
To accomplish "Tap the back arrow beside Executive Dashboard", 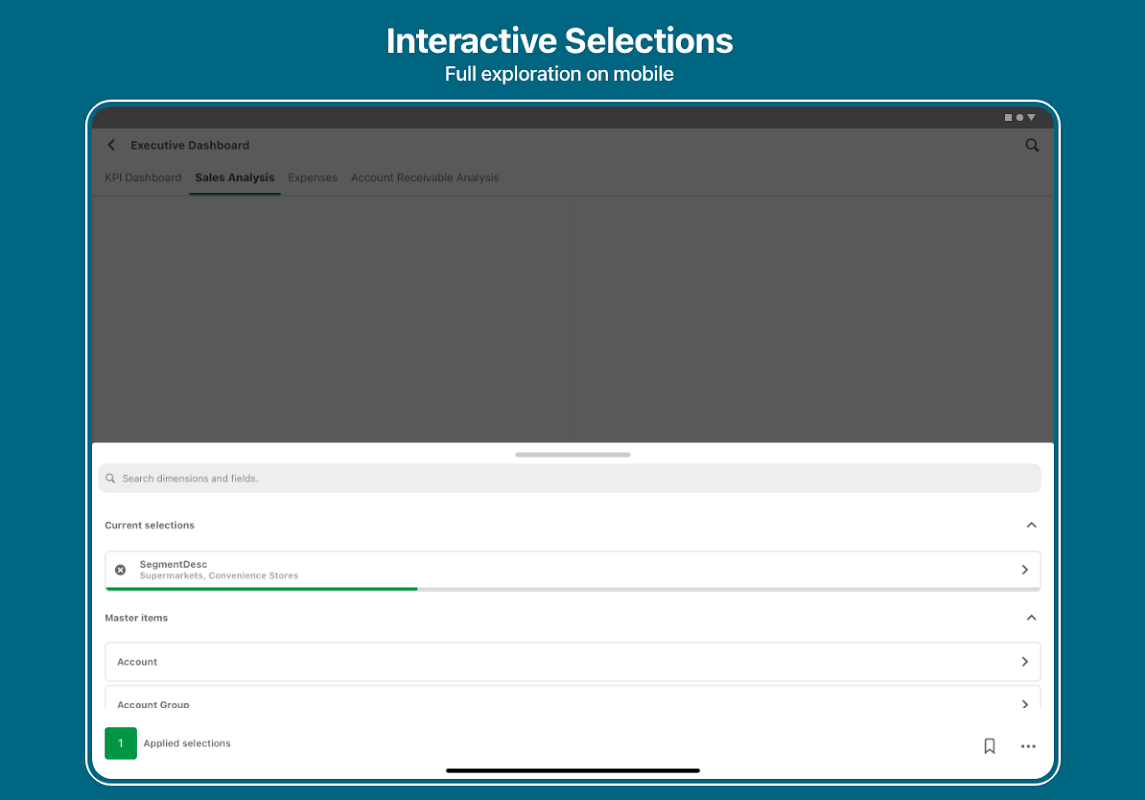I will point(111,145).
